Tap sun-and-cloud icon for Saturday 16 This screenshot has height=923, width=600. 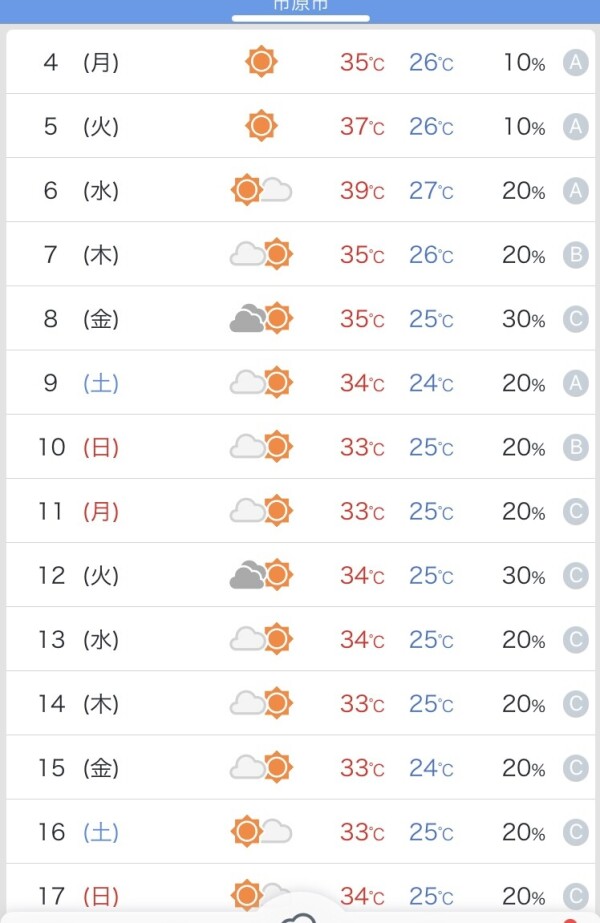click(x=261, y=832)
